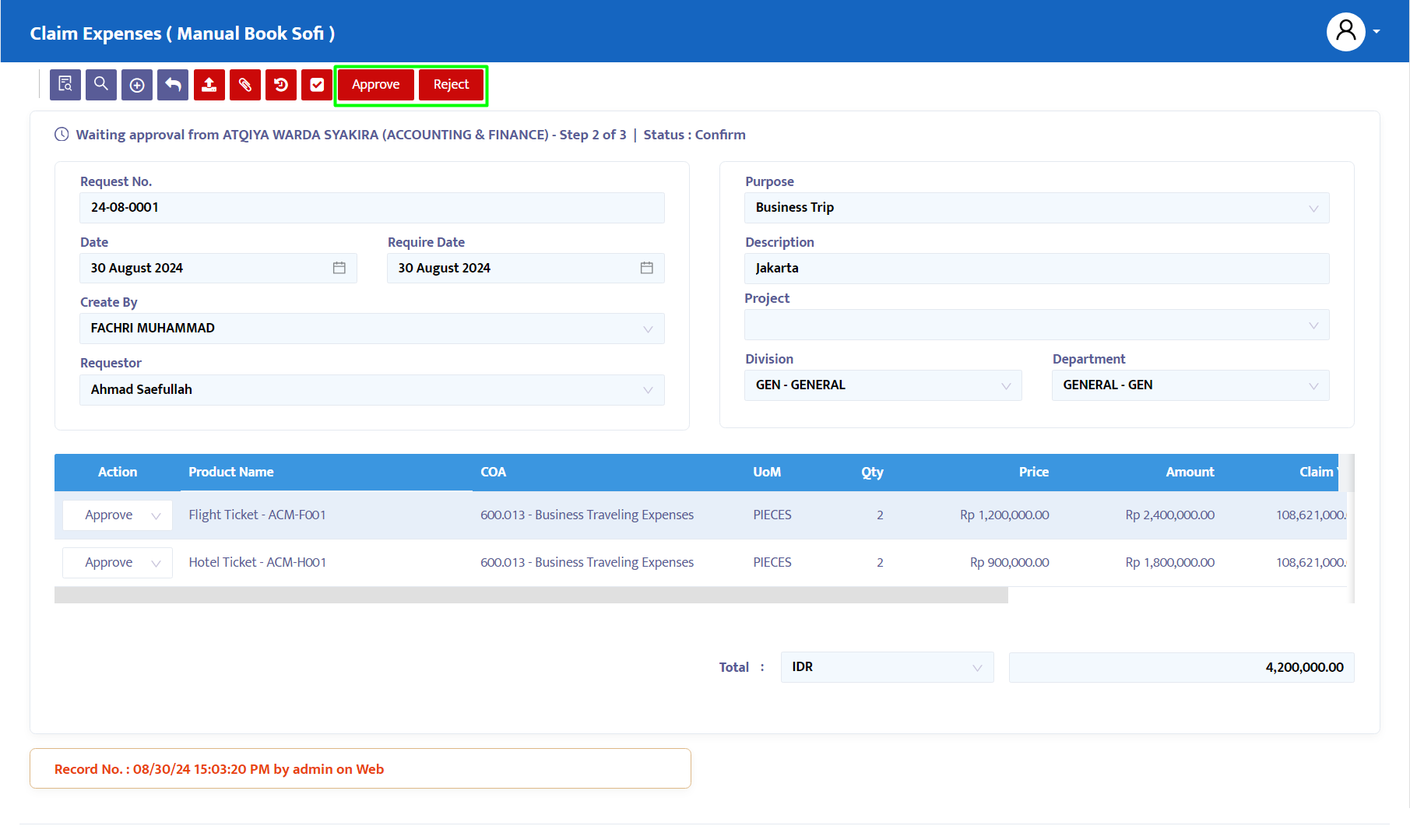This screenshot has height=840, width=1410.
Task: Click the Date field 30 August 2024
Action: (218, 268)
